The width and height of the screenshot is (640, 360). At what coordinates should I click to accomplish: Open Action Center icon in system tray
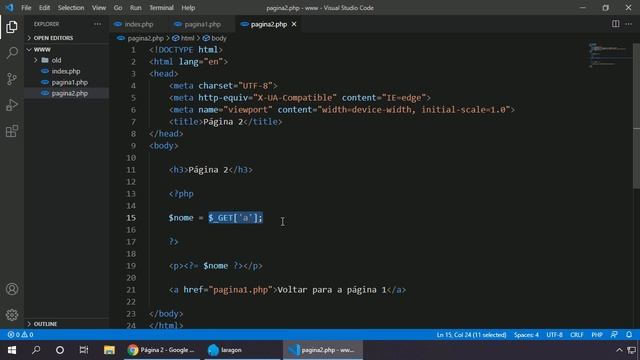coord(632,350)
